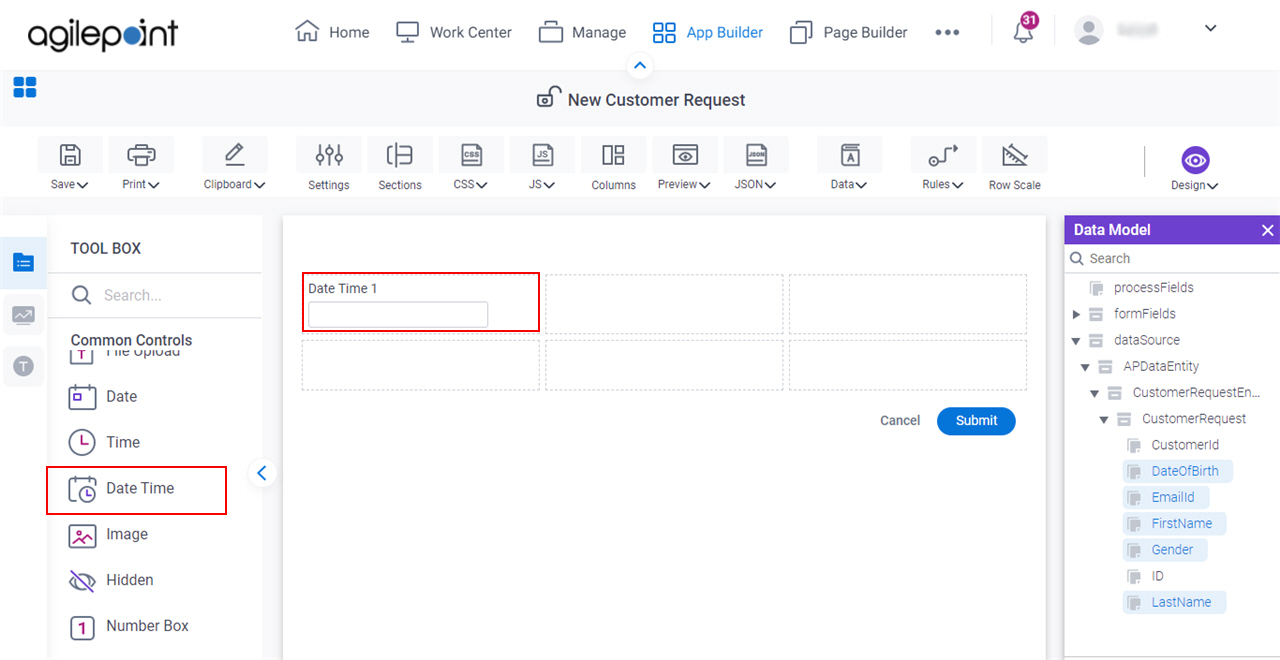The image size is (1280, 660).
Task: Collapse the APDataEntity tree node
Action: pos(1085,367)
